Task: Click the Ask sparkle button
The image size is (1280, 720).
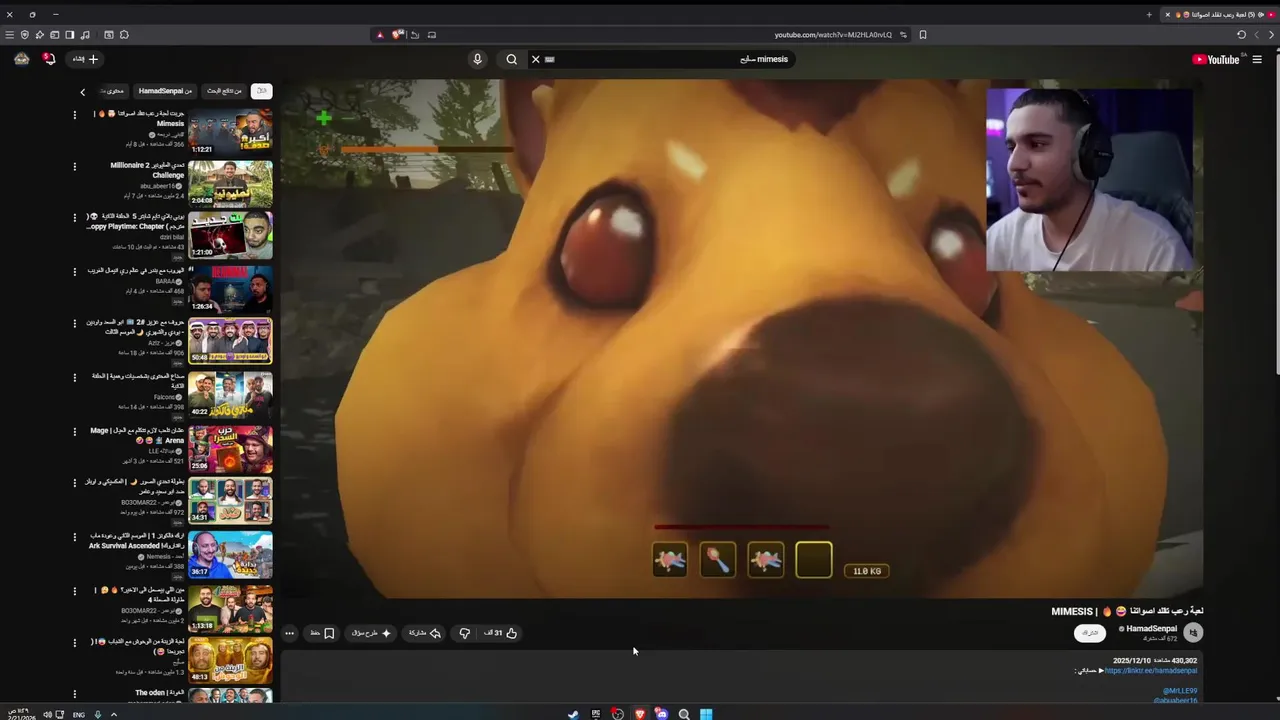Action: click(x=371, y=633)
